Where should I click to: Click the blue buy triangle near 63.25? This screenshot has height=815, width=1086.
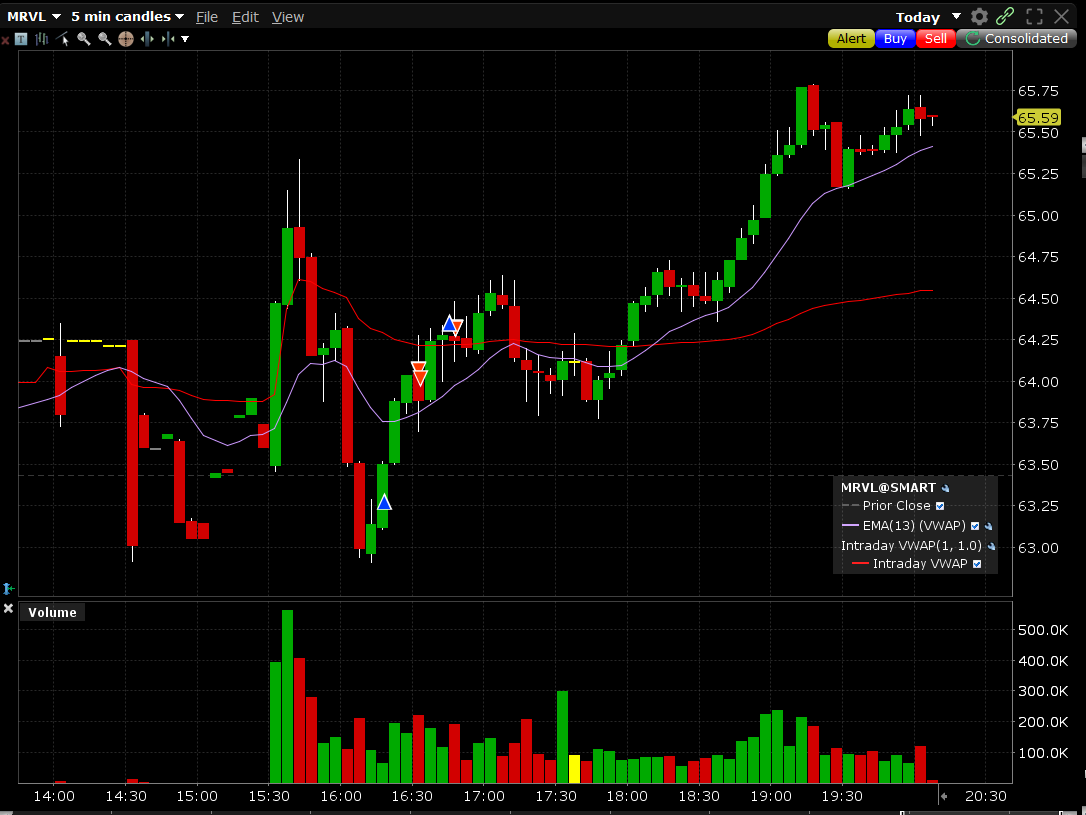coord(384,502)
